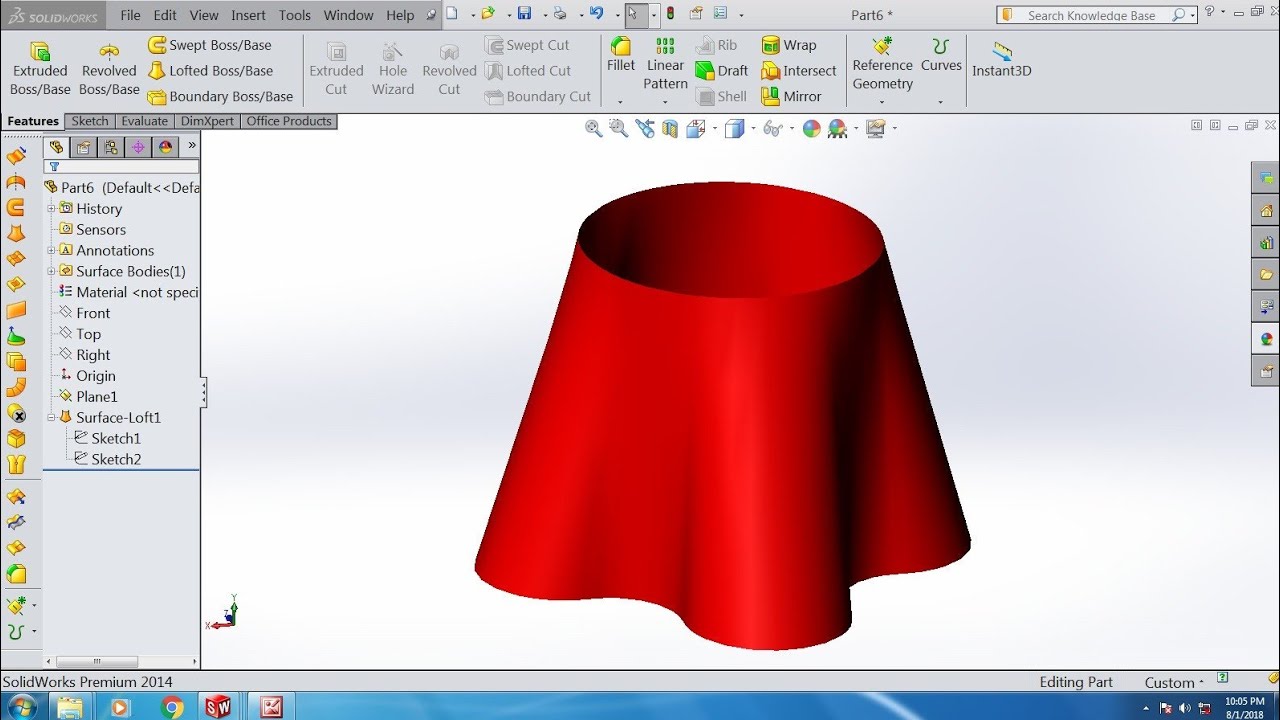Viewport: 1280px width, 720px height.
Task: Collapse the Surface-Loft1 feature node
Action: [x=51, y=417]
